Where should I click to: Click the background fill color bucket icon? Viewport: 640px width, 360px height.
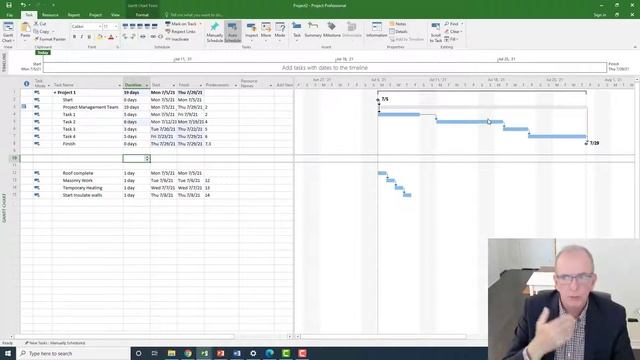[x=99, y=37]
